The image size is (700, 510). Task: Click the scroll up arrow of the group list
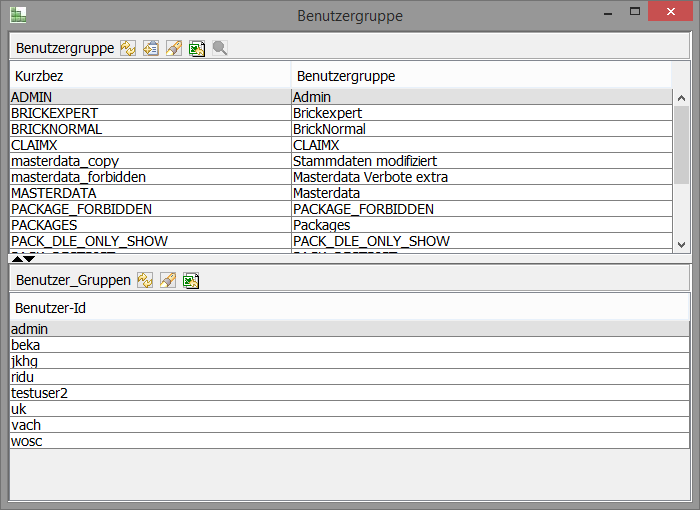point(682,98)
